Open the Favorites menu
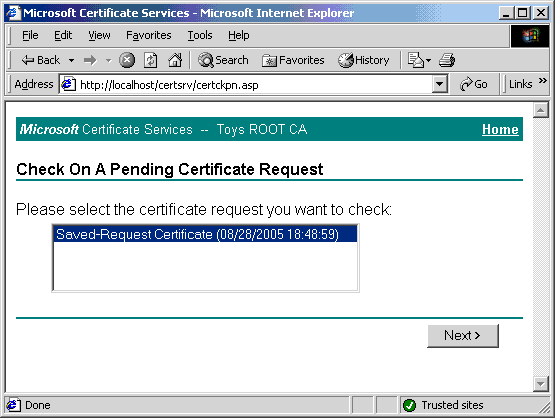555x418 pixels. tap(149, 35)
